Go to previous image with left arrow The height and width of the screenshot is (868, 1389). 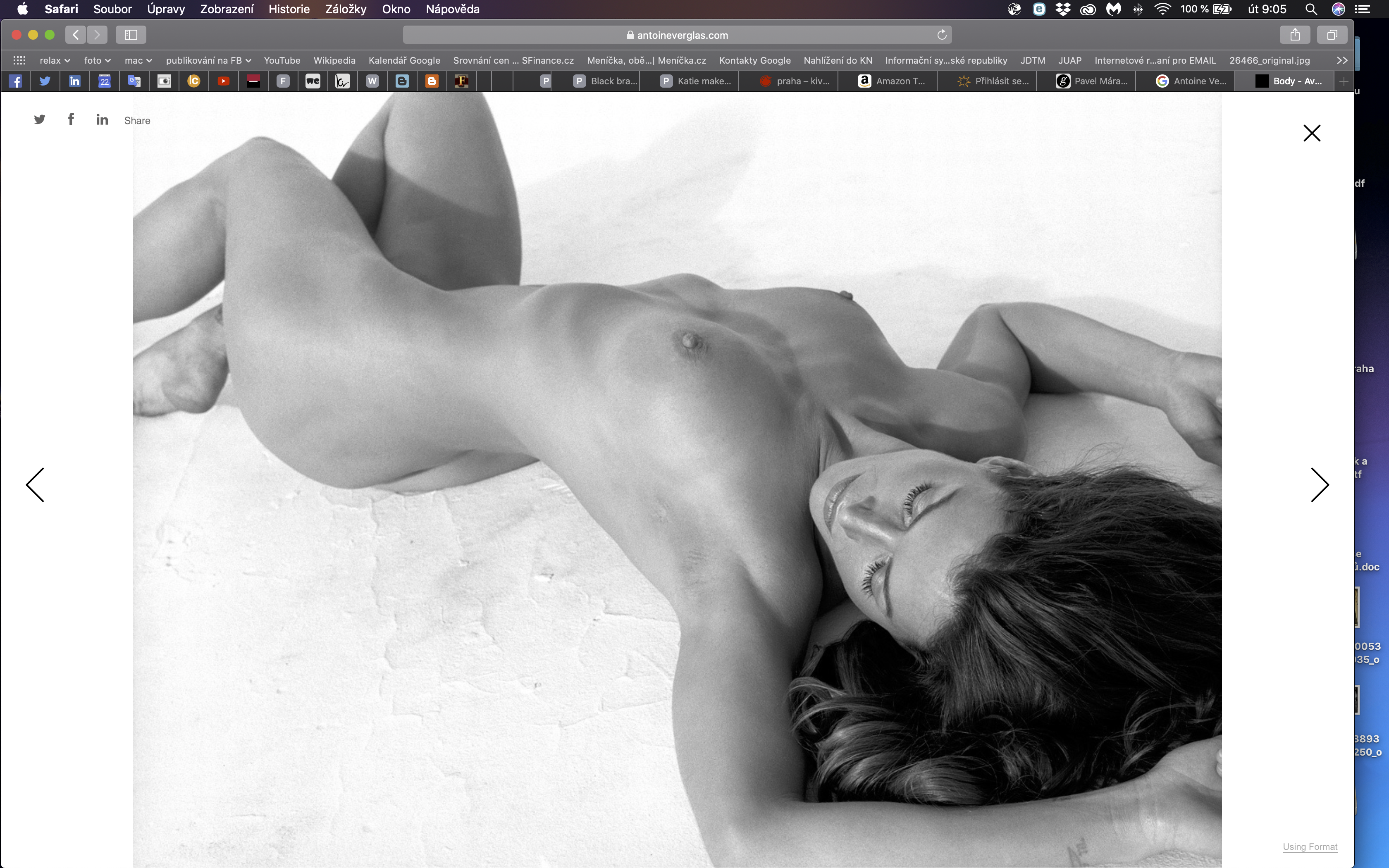(36, 485)
